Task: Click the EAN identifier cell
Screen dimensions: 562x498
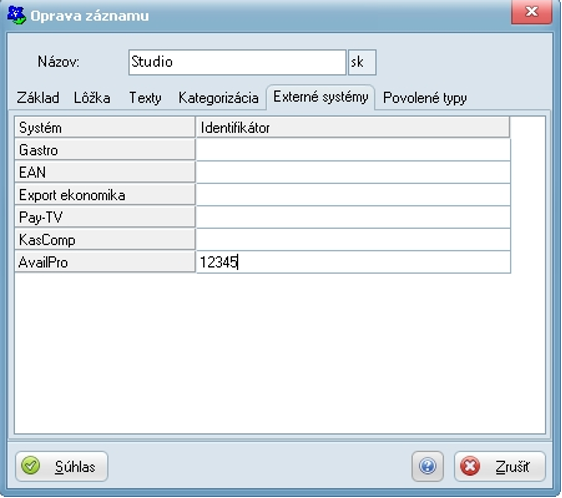Action: tap(353, 172)
